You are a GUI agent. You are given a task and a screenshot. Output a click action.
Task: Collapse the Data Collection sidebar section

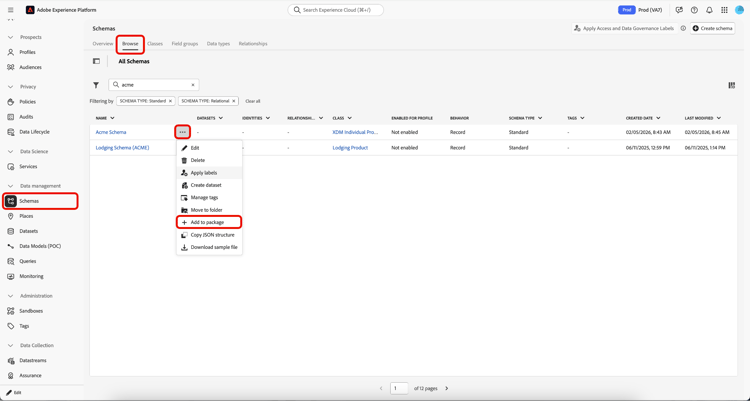click(x=11, y=345)
